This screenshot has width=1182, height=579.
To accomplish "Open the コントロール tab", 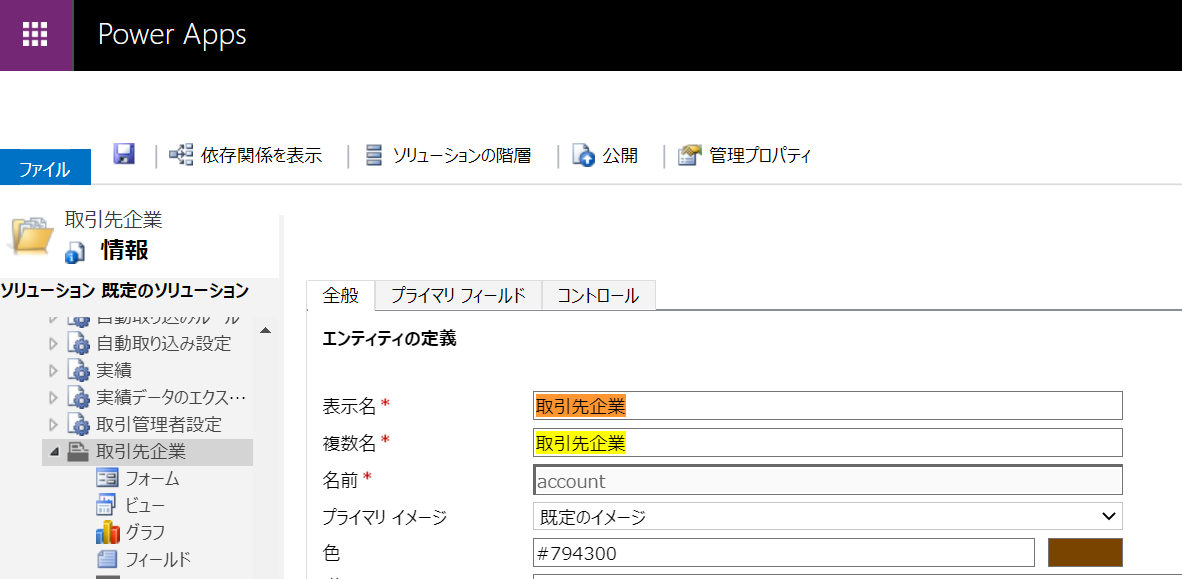I will [598, 295].
